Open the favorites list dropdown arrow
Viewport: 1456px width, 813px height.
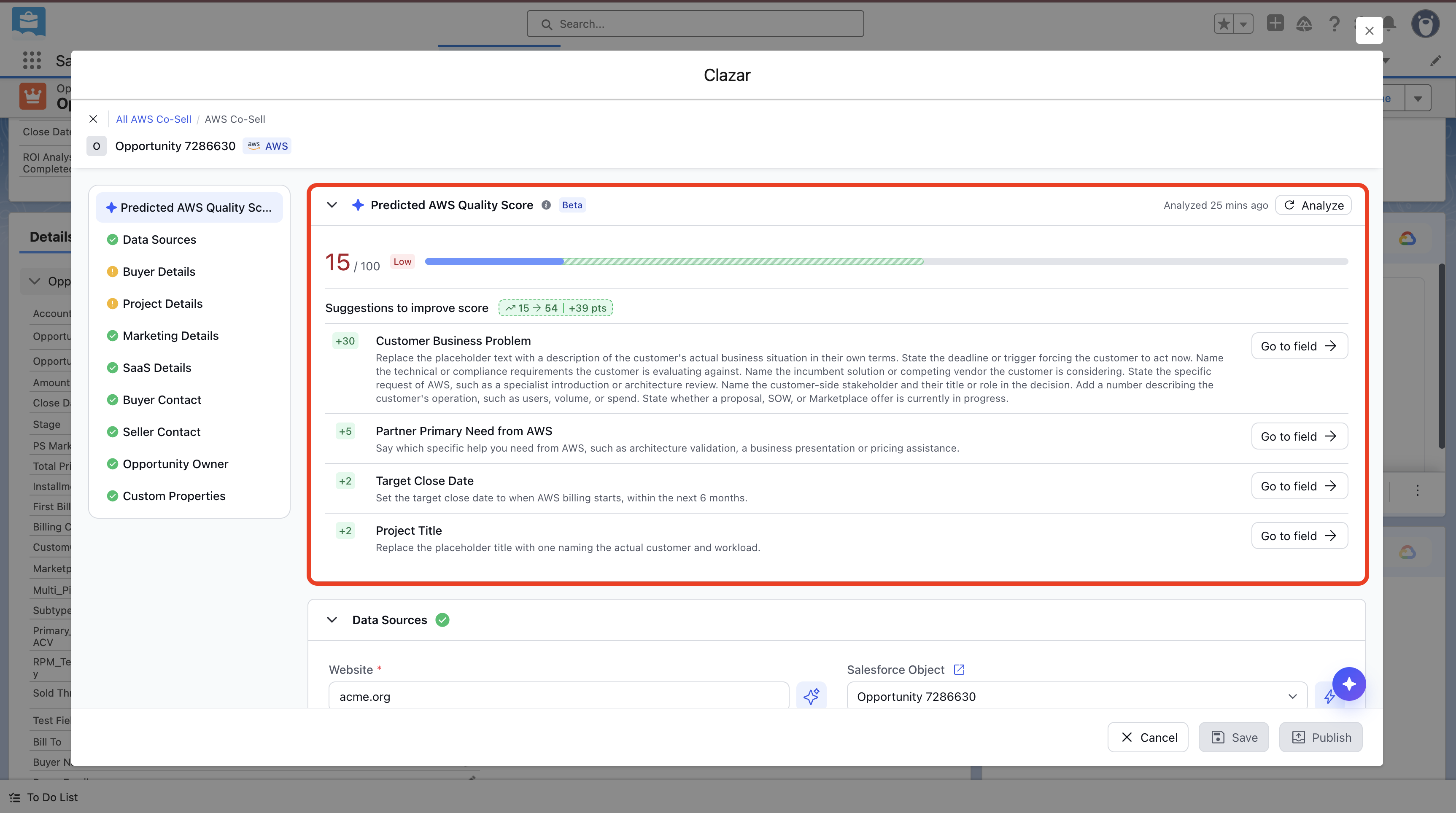[x=1243, y=24]
